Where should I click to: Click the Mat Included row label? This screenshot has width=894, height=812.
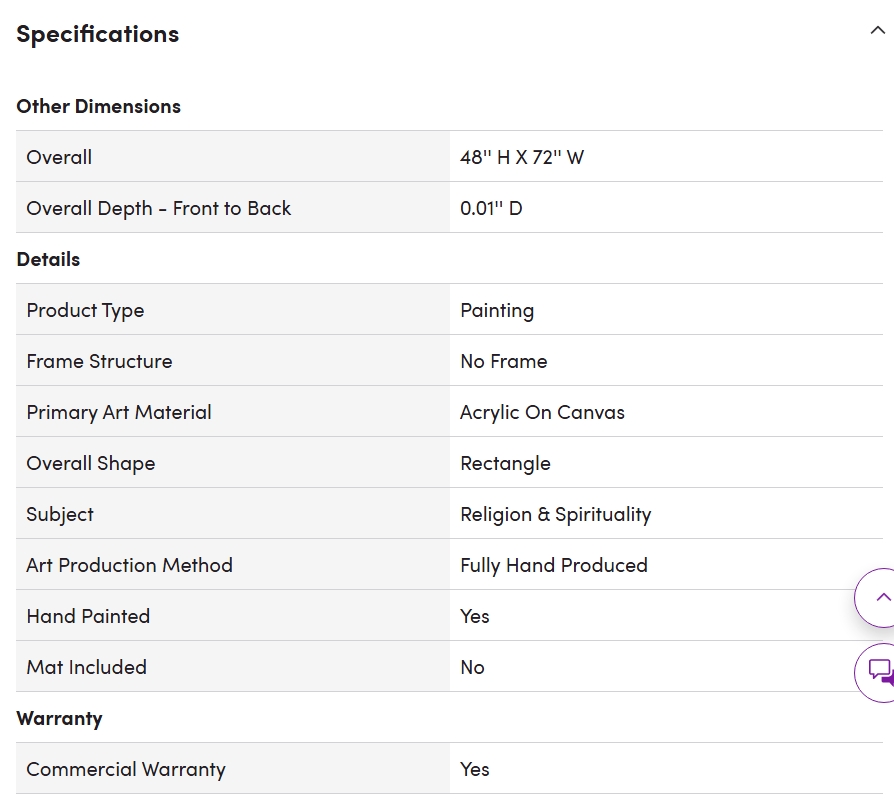[x=86, y=667]
